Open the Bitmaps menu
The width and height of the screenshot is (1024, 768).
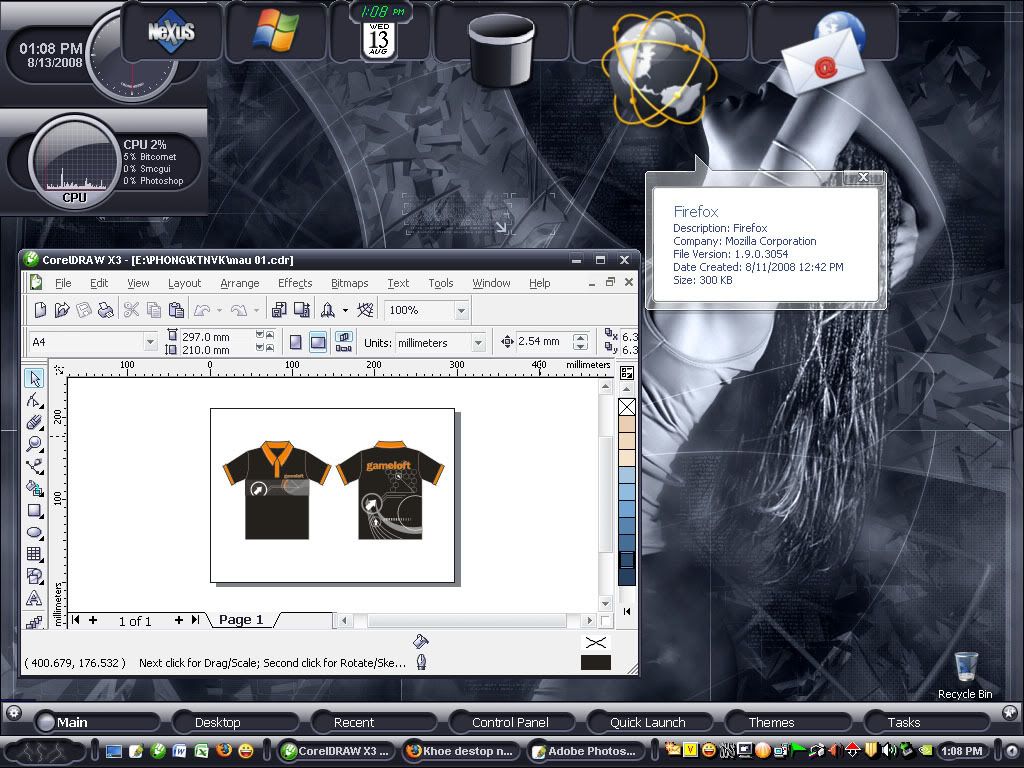point(349,283)
